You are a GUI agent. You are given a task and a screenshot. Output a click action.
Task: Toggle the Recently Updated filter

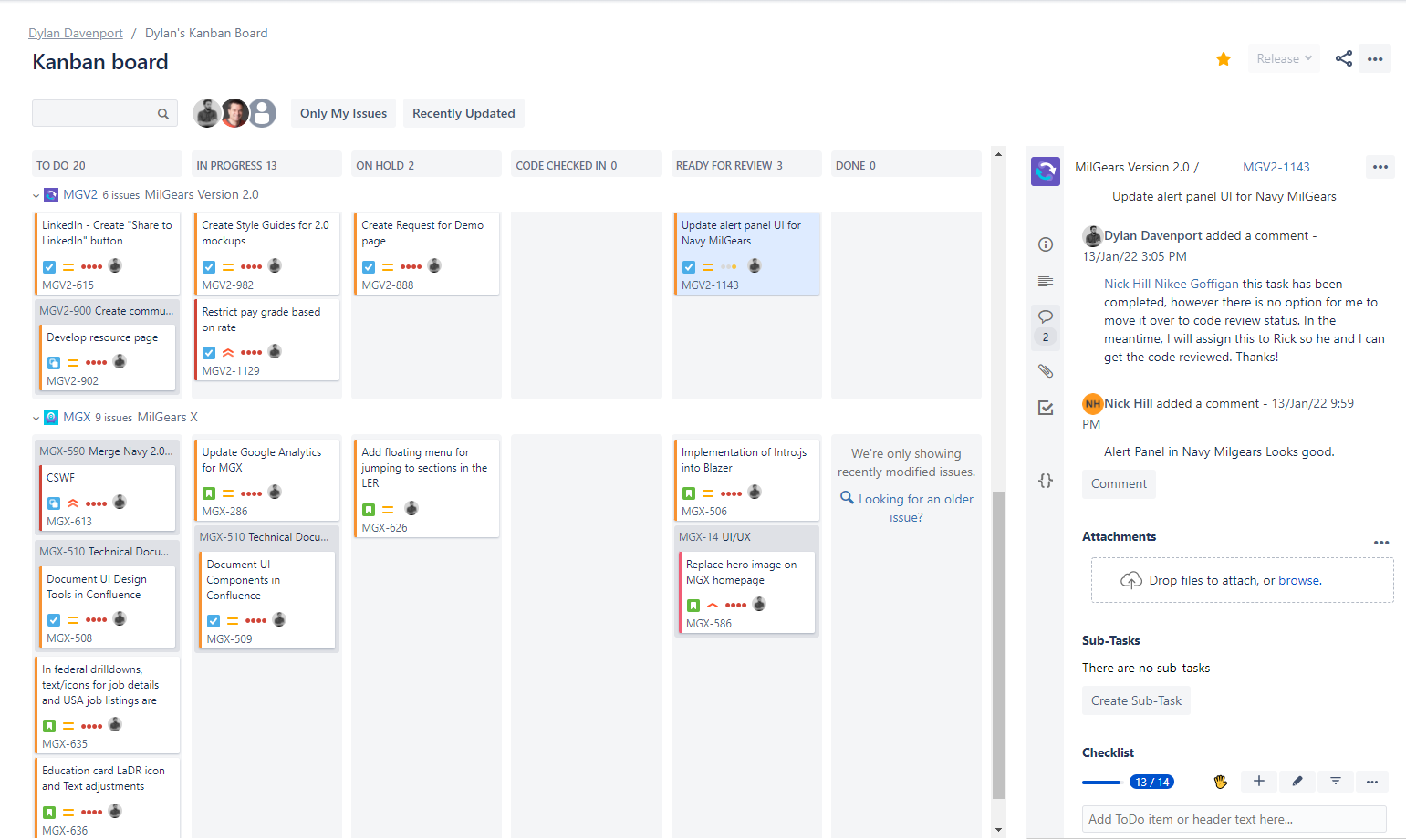point(463,113)
